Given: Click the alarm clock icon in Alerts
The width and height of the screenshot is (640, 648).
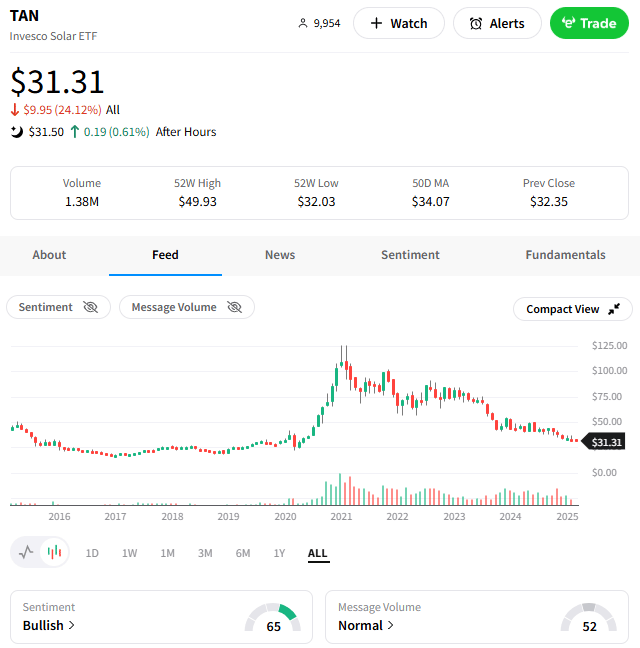Looking at the screenshot, I should click(x=476, y=24).
